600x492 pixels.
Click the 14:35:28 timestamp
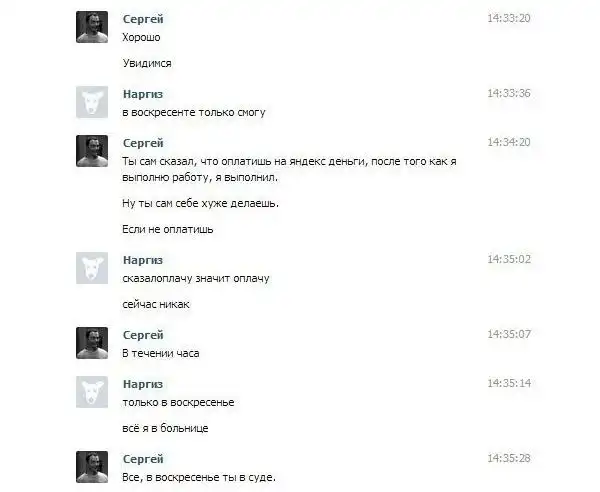[x=509, y=458]
